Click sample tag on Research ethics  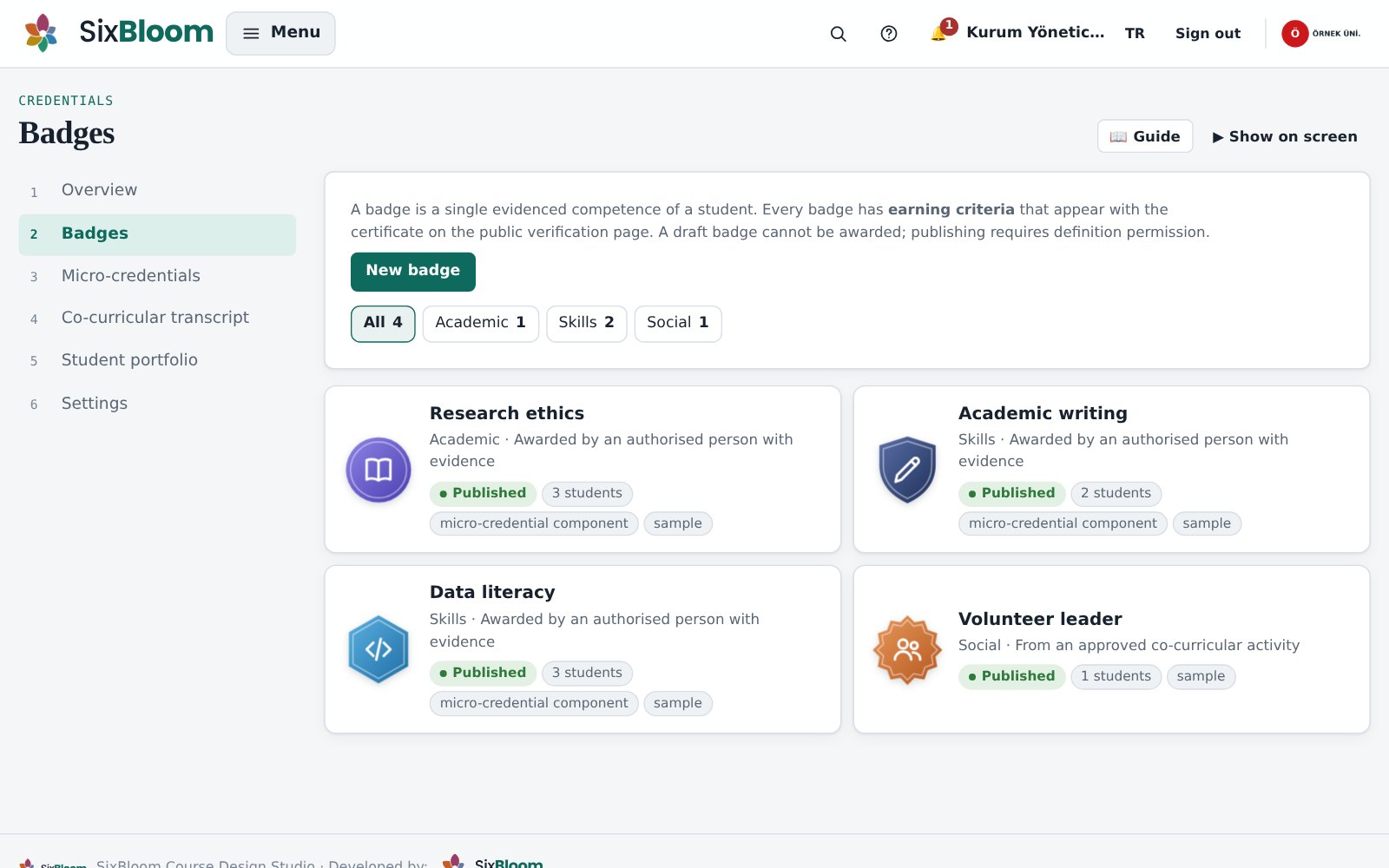click(x=678, y=523)
